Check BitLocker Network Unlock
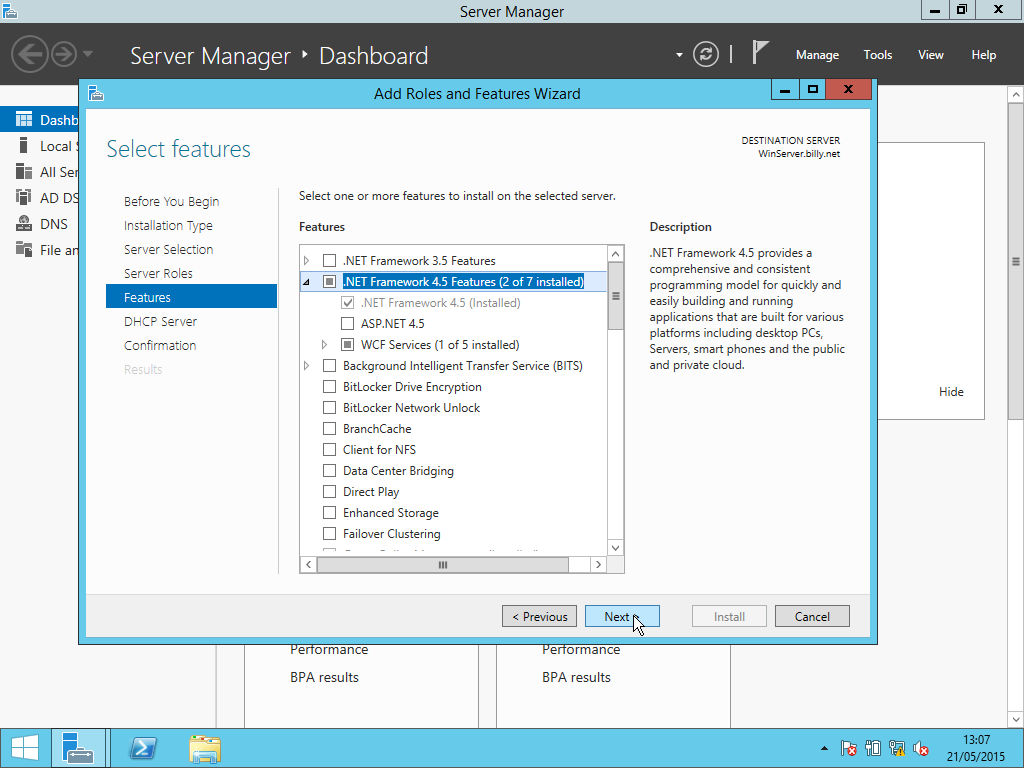Screen dimensions: 1024x768 pyautogui.click(x=330, y=408)
